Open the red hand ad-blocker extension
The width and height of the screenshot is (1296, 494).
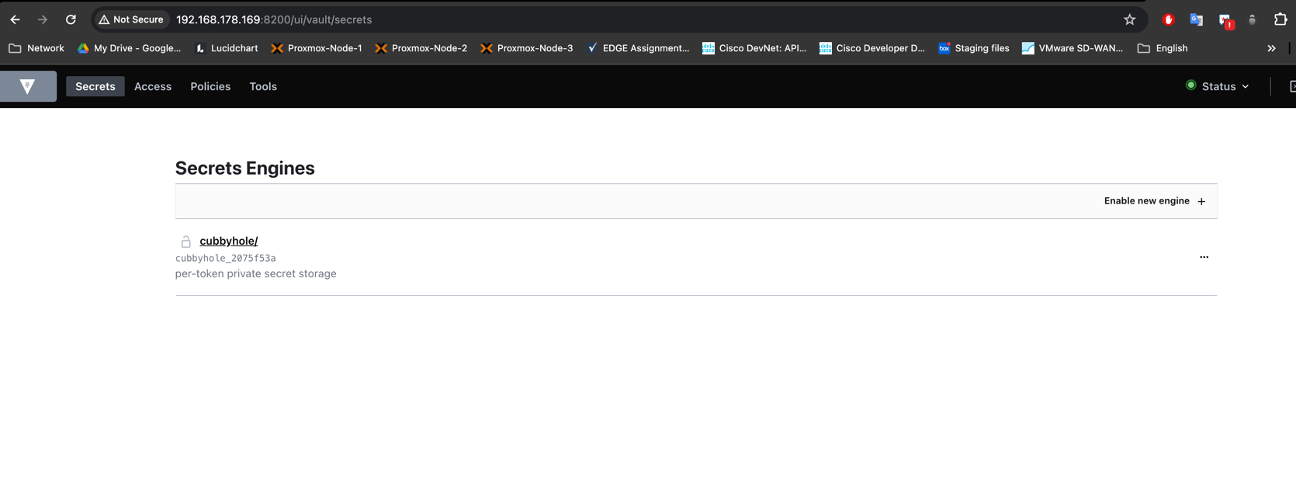pyautogui.click(x=1168, y=20)
